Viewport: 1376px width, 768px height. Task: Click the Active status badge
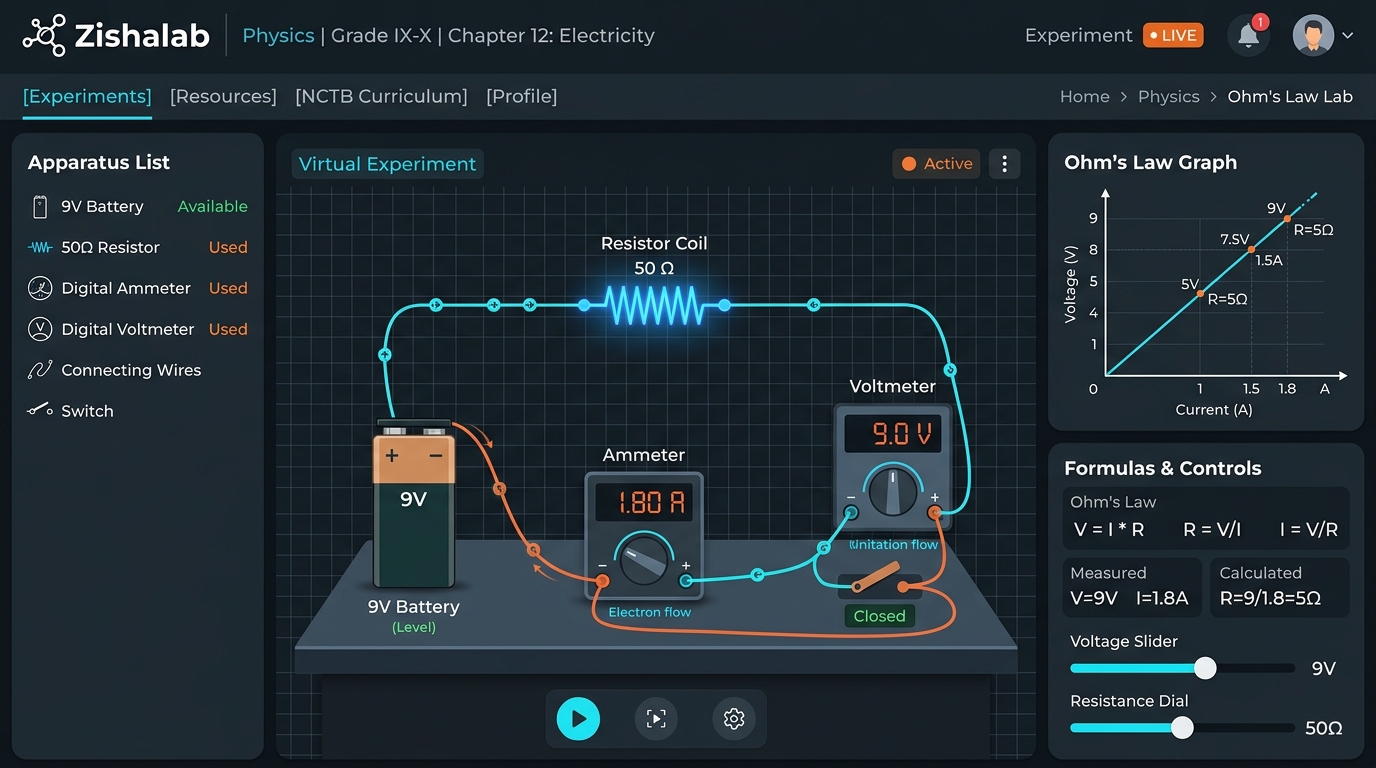pos(937,164)
